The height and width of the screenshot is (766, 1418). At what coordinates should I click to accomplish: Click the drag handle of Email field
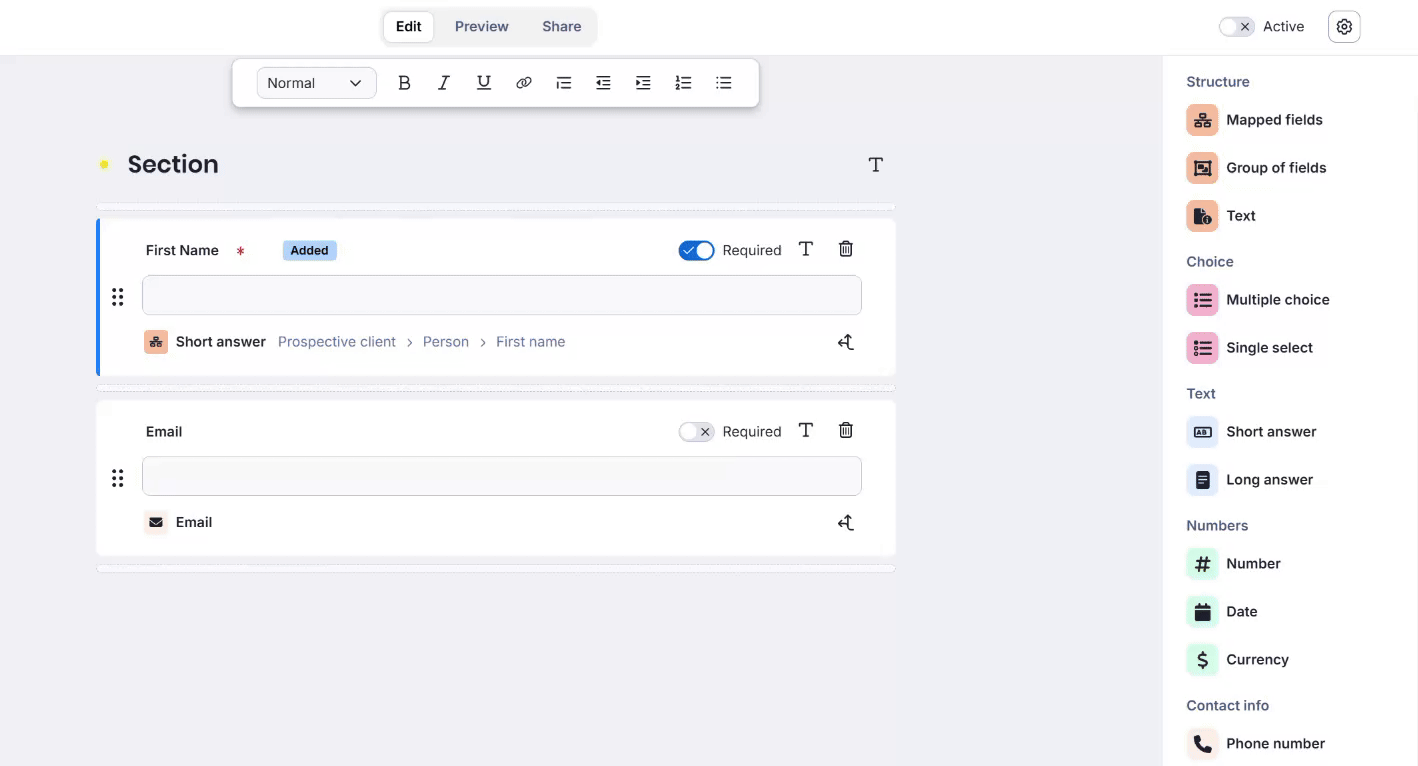[118, 478]
